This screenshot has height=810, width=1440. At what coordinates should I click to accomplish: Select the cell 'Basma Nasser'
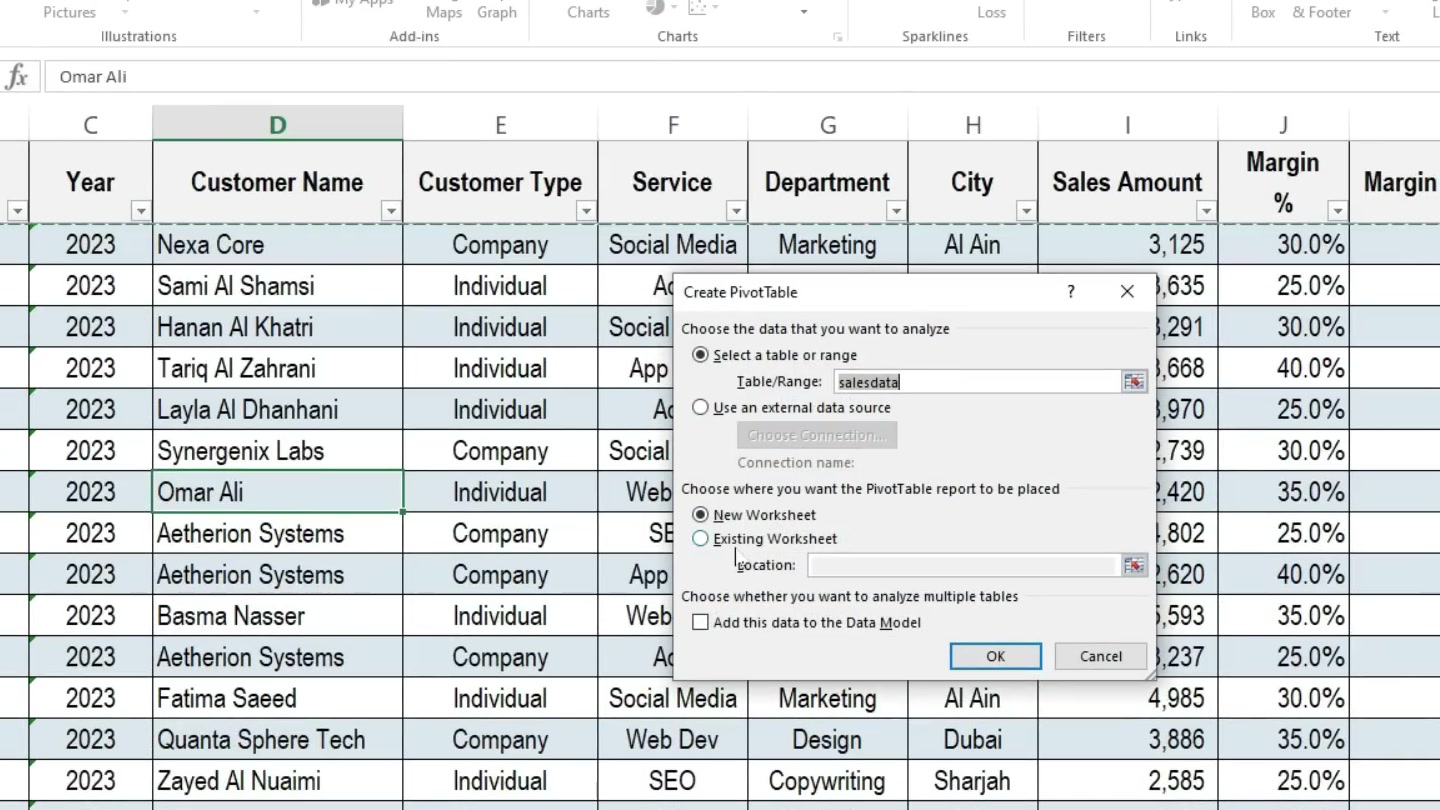click(x=277, y=616)
